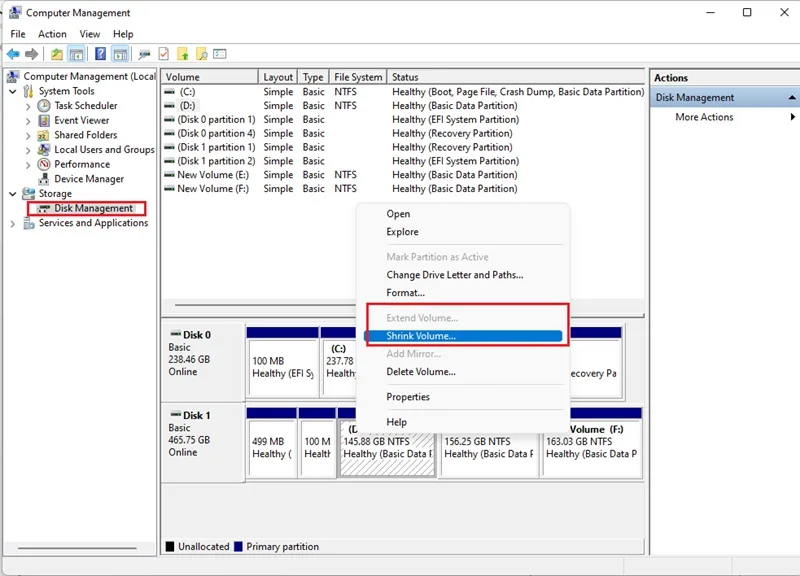Collapse Disk Management actions section arrow

click(x=792, y=97)
